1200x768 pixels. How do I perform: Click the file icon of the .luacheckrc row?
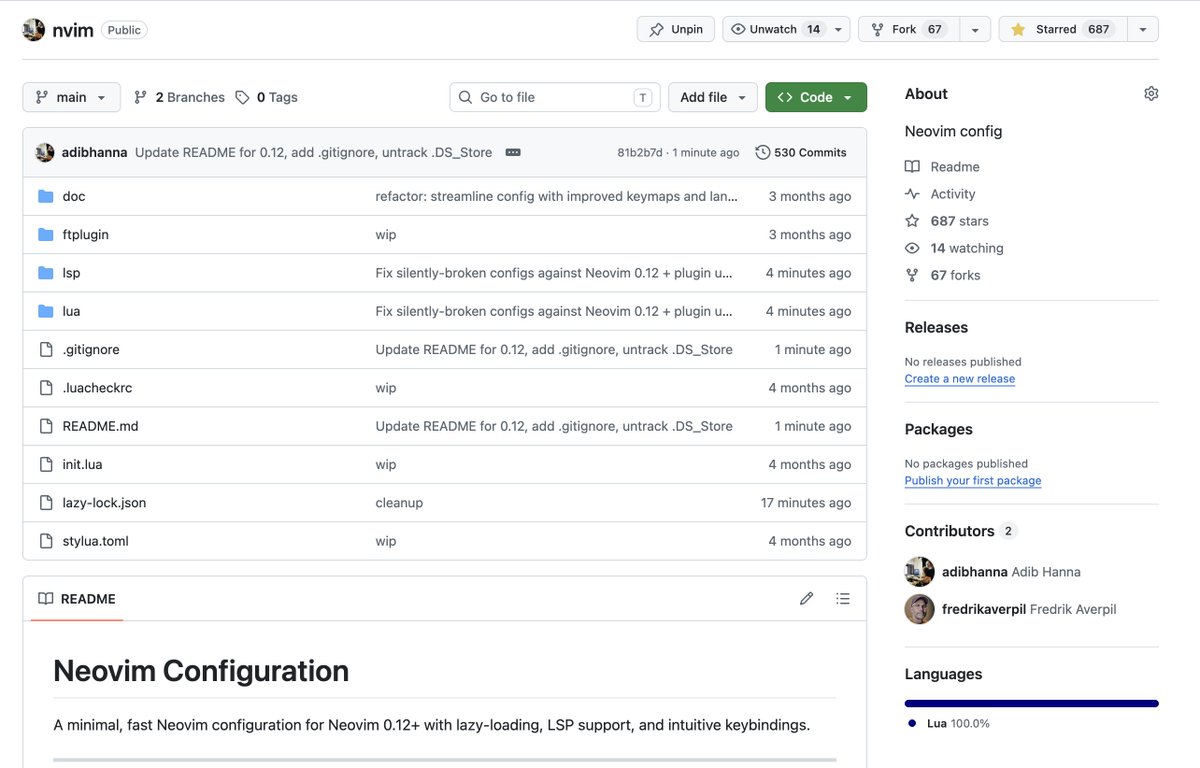point(45,388)
